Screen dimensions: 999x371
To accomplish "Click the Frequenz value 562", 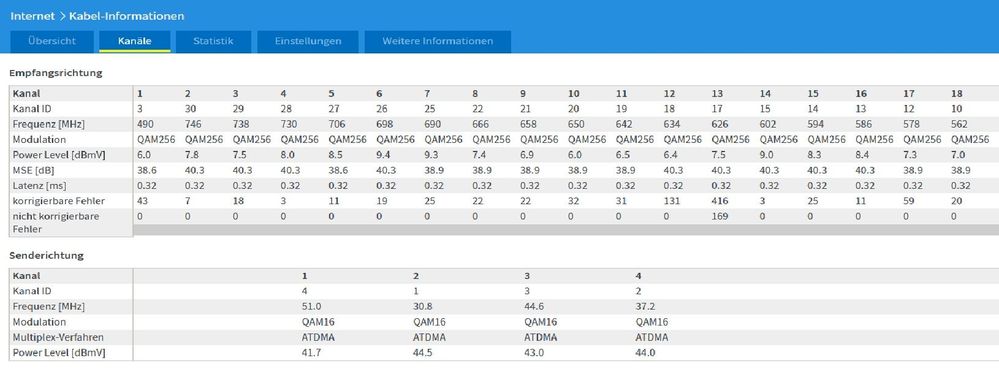I will coord(959,124).
